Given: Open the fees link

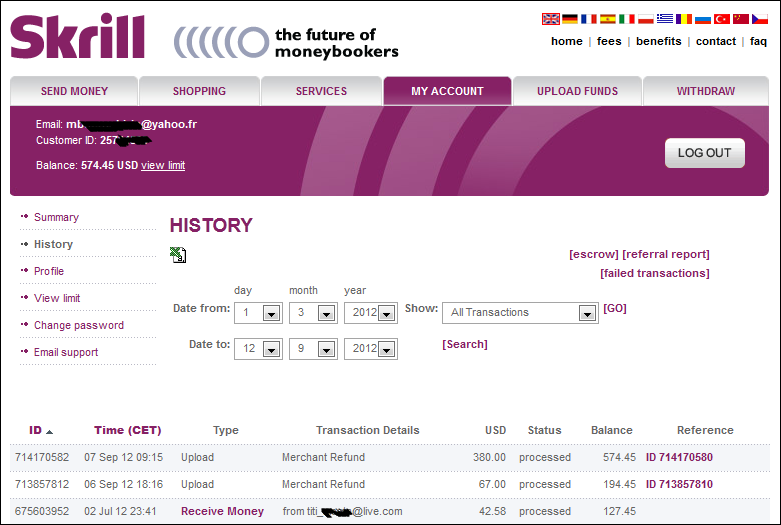Looking at the screenshot, I should point(609,41).
